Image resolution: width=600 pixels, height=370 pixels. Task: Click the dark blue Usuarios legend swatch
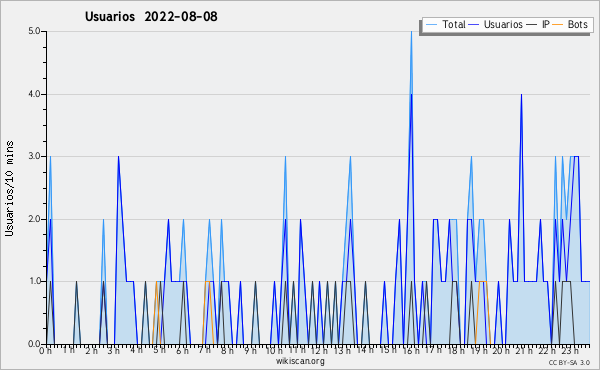(474, 24)
